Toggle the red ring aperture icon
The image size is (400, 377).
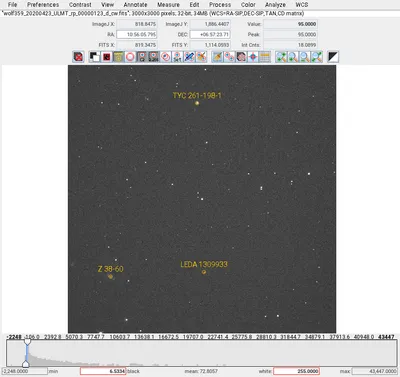point(130,57)
